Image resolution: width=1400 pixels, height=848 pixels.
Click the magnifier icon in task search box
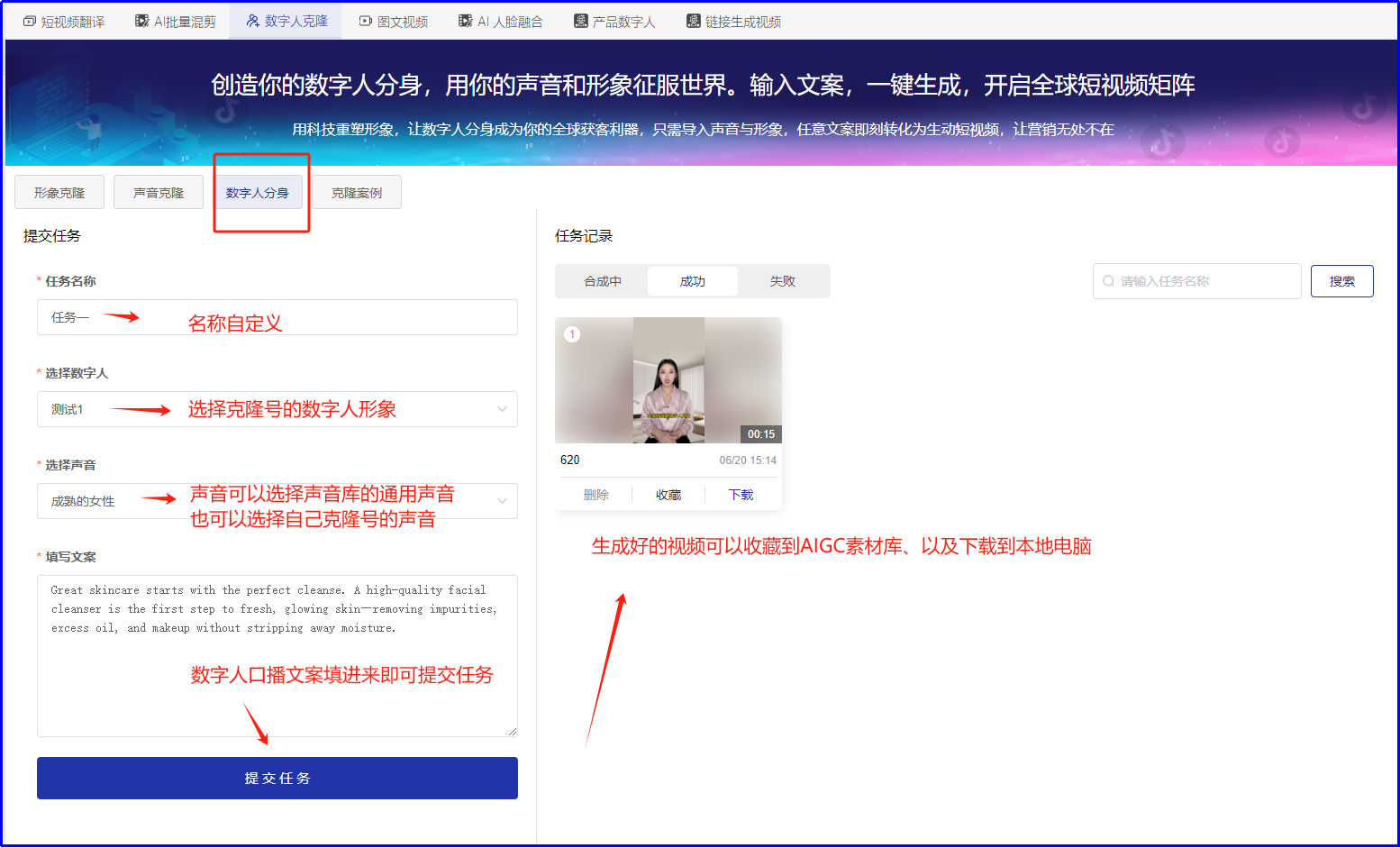tap(1108, 280)
